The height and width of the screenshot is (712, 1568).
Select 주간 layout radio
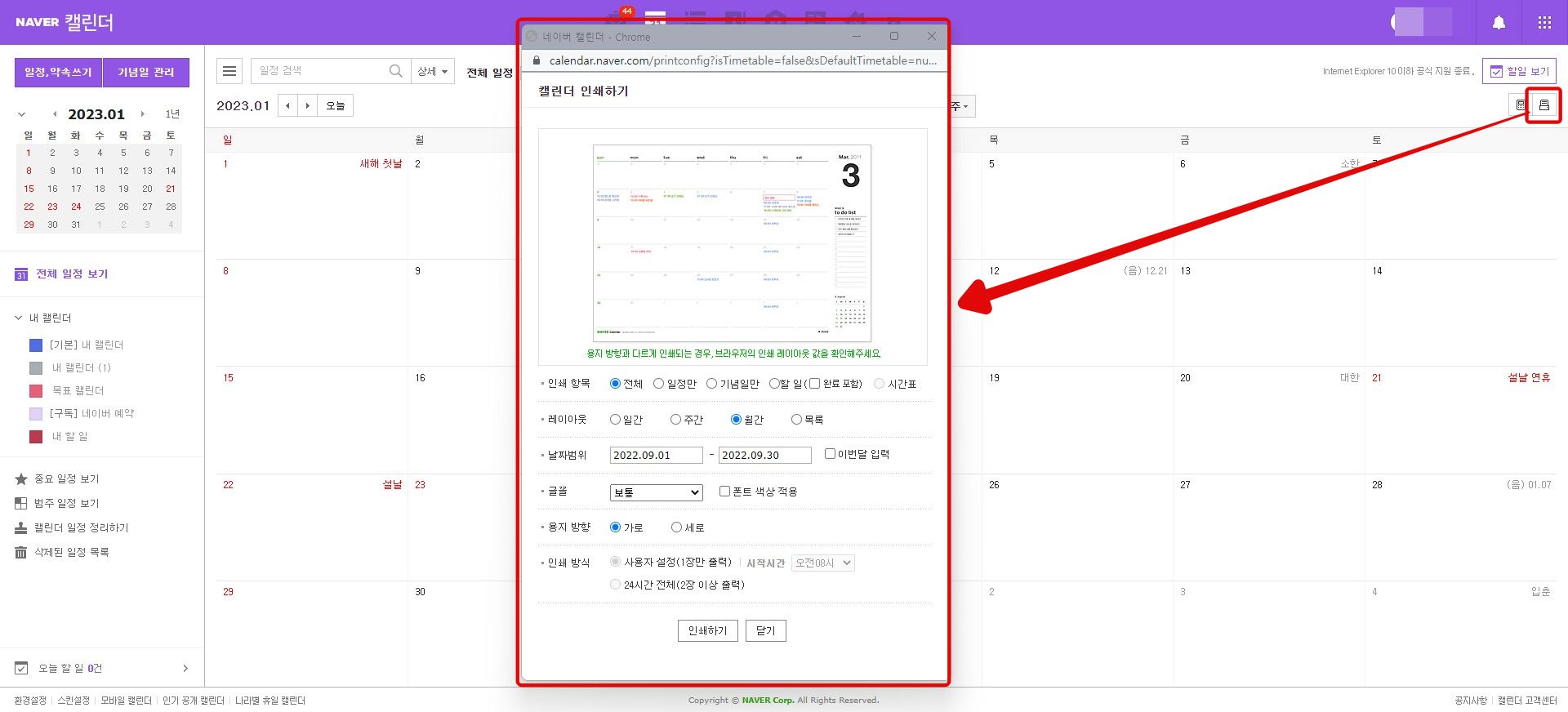[x=675, y=420]
